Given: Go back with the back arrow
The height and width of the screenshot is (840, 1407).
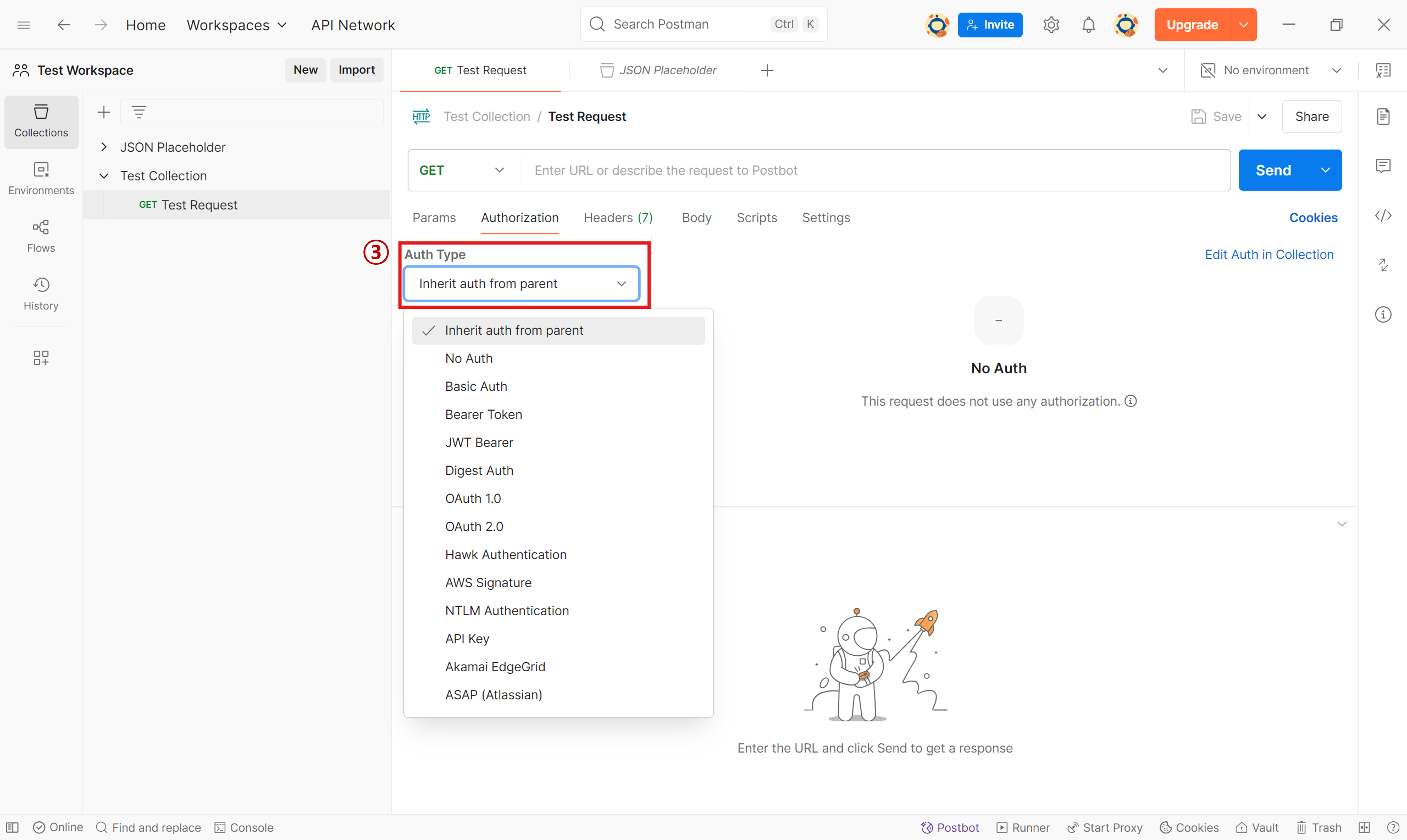Looking at the screenshot, I should (x=63, y=24).
